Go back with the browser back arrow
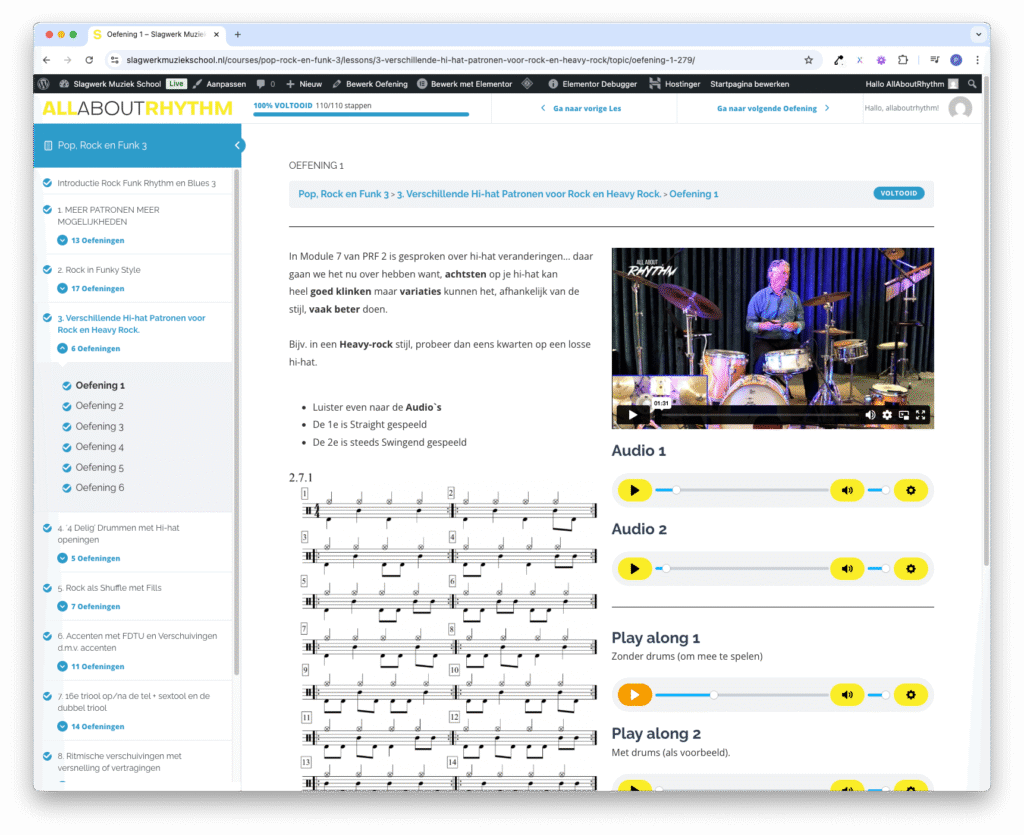The width and height of the screenshot is (1024, 835). (x=46, y=60)
